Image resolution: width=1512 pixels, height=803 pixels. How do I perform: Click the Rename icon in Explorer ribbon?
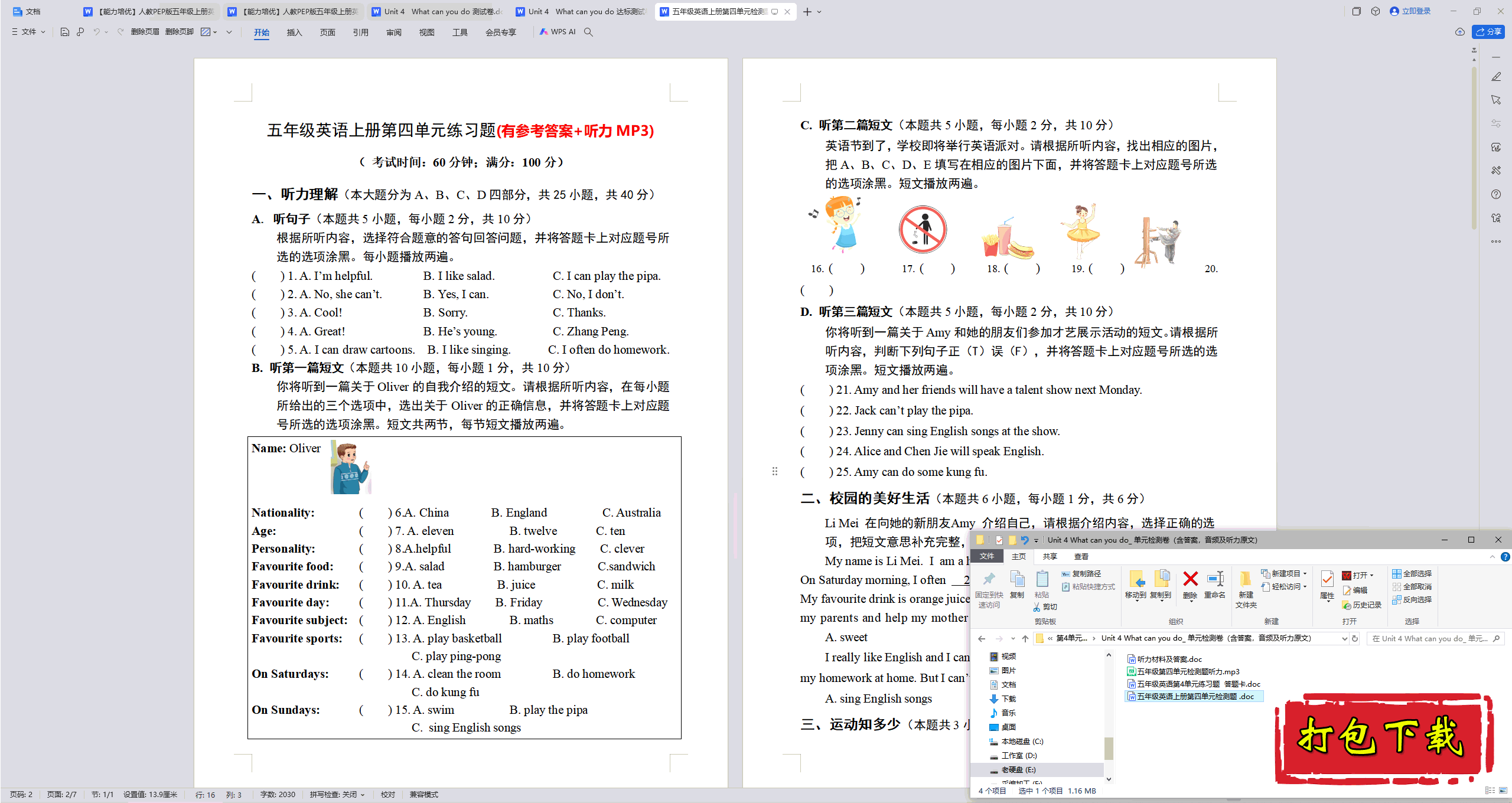click(1215, 584)
